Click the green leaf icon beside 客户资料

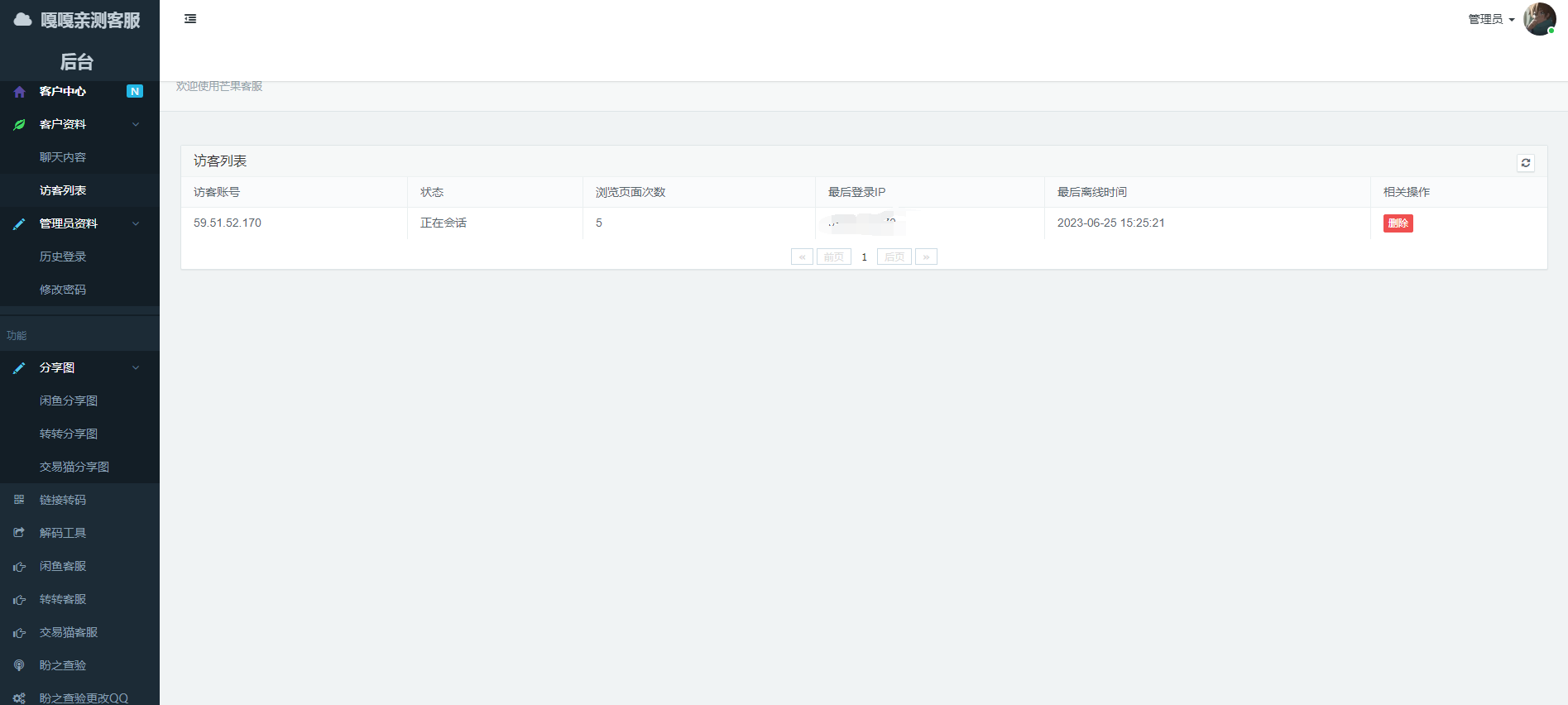(x=20, y=125)
